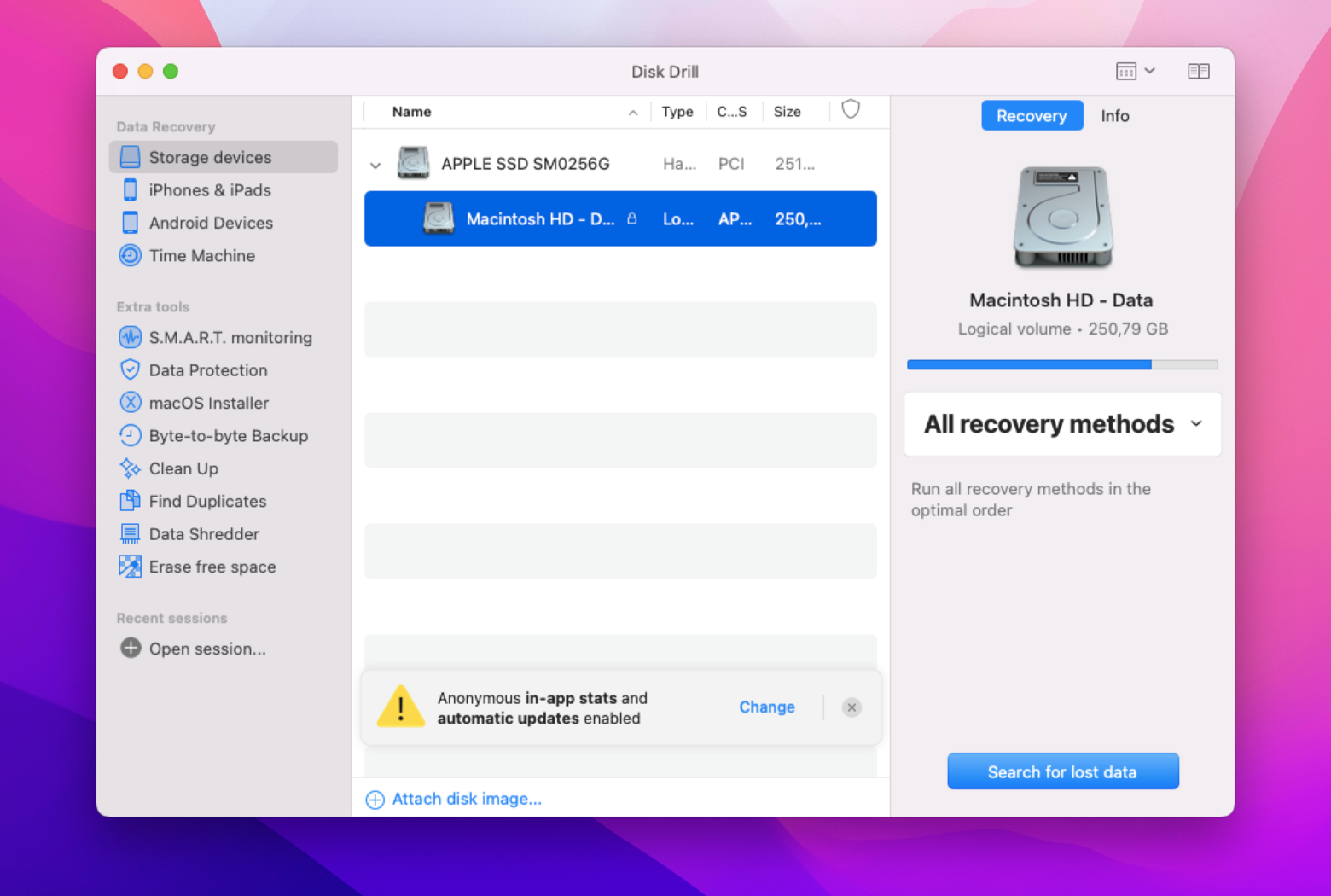Open the Time Machine recovery icon
1331x896 pixels.
130,255
